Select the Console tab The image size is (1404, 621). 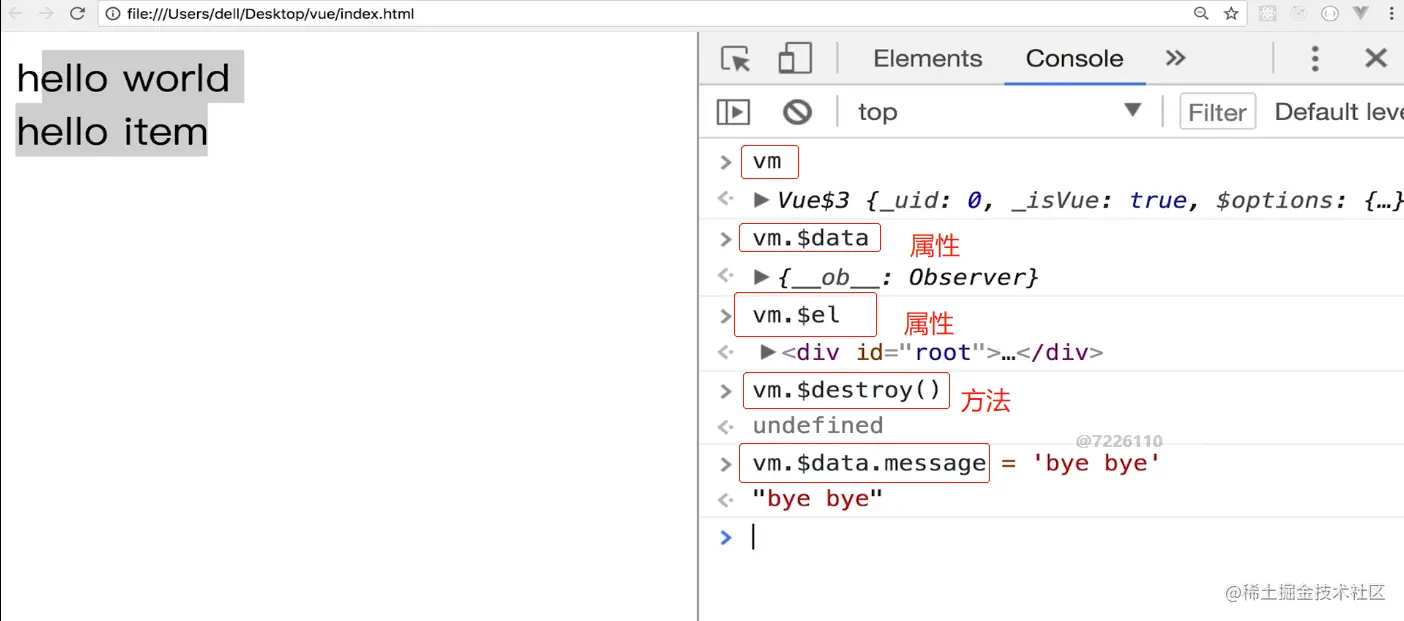[1074, 59]
